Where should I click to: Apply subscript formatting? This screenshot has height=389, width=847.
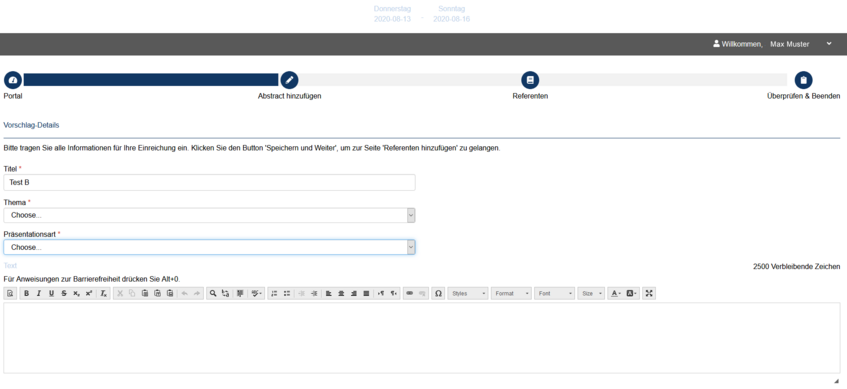[76, 293]
